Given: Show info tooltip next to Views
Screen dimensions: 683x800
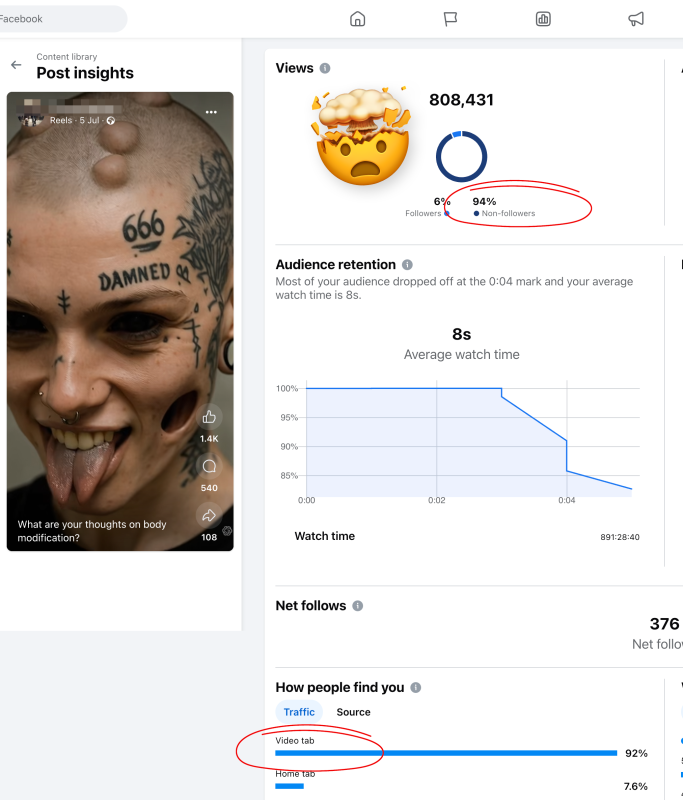Looking at the screenshot, I should click(x=325, y=68).
